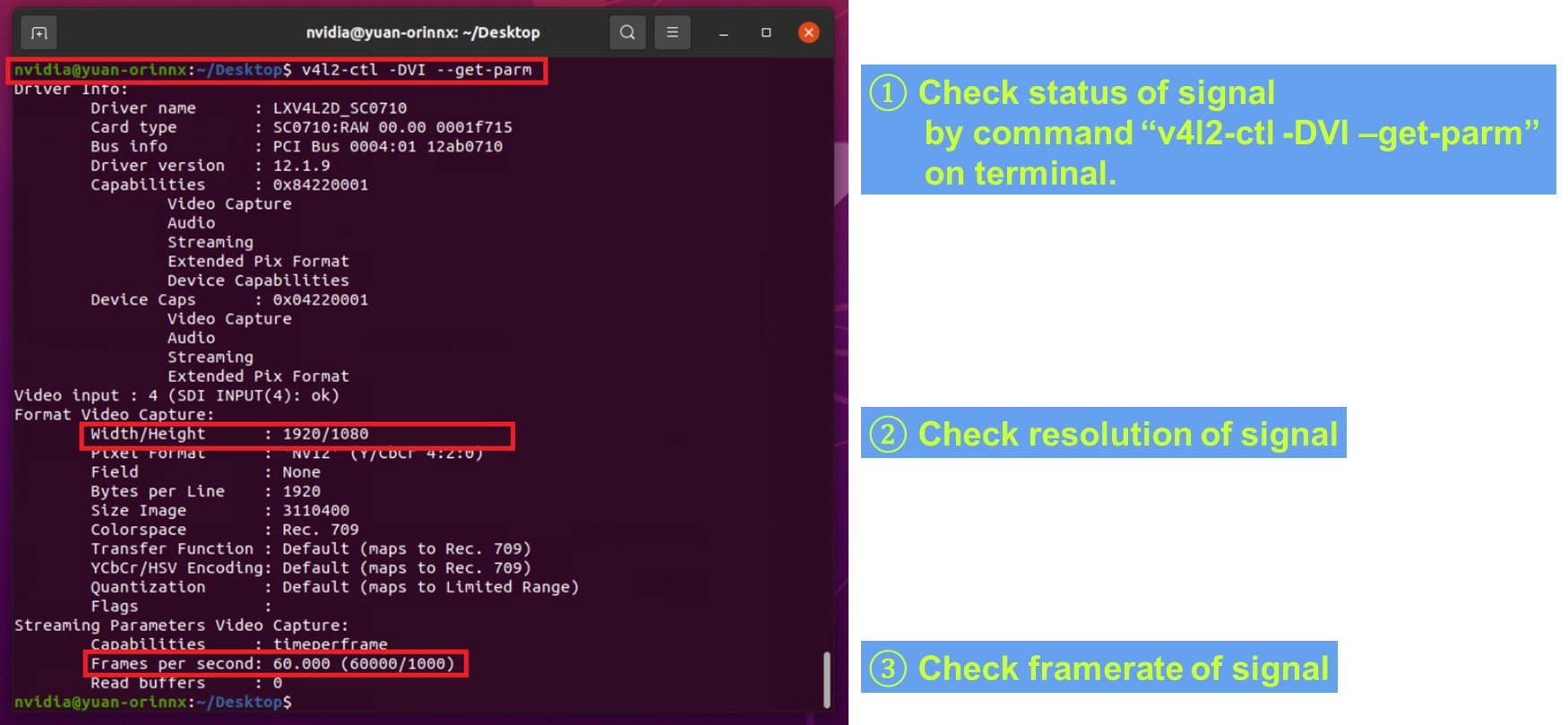Click the "Check framerate of signal" label
Viewport: 1568px width, 725px height.
[x=1123, y=669]
